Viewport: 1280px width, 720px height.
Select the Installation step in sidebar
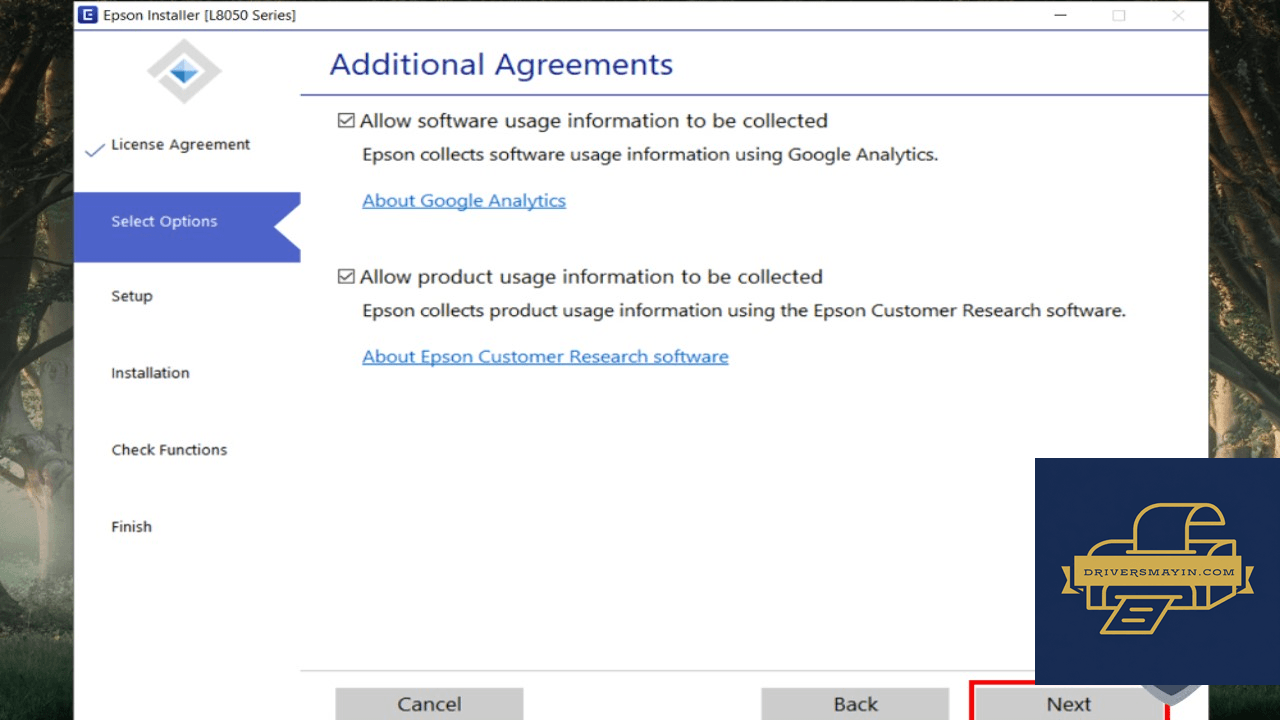tap(150, 373)
